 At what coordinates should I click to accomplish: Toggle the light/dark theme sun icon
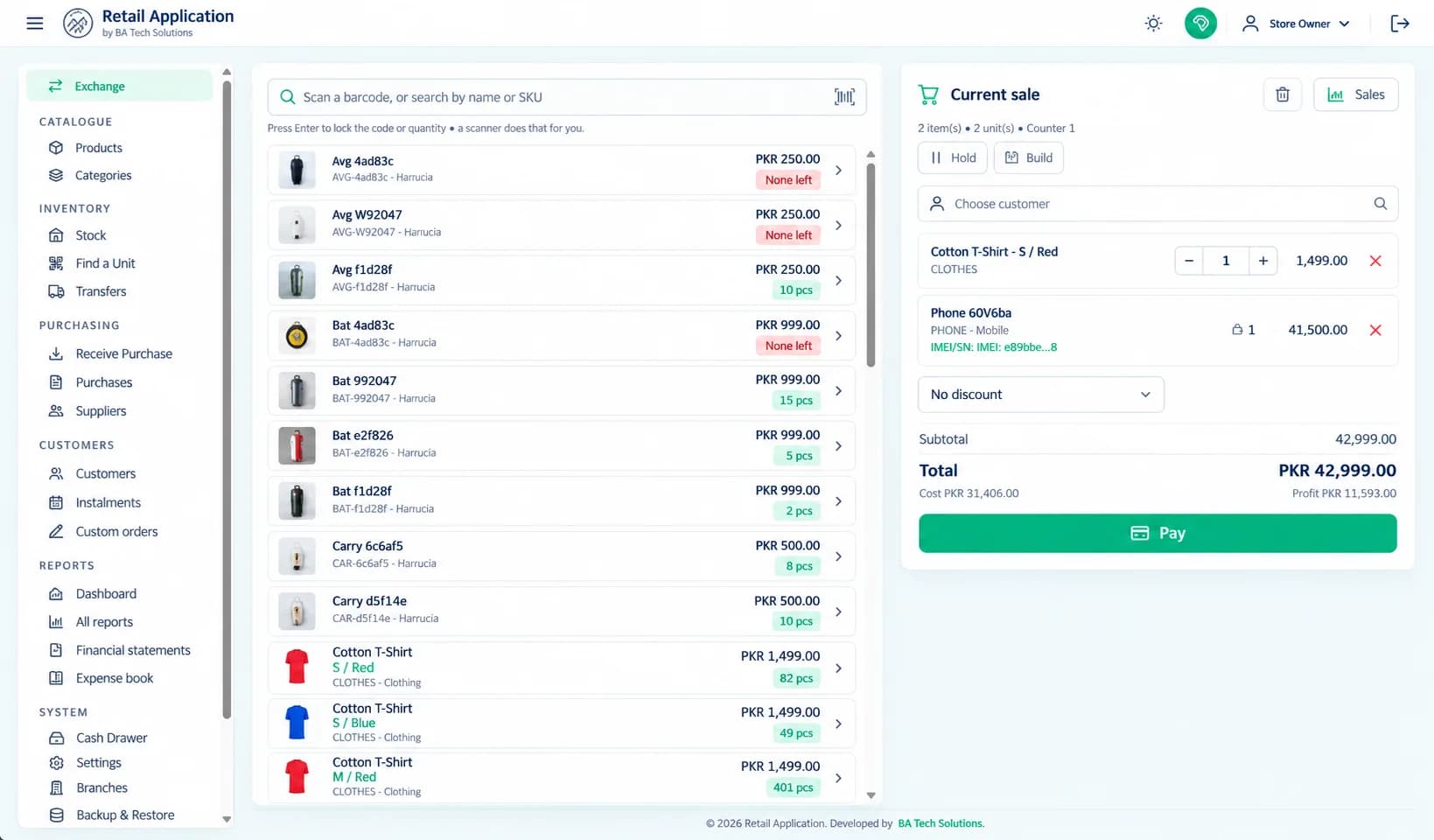pyautogui.click(x=1153, y=24)
